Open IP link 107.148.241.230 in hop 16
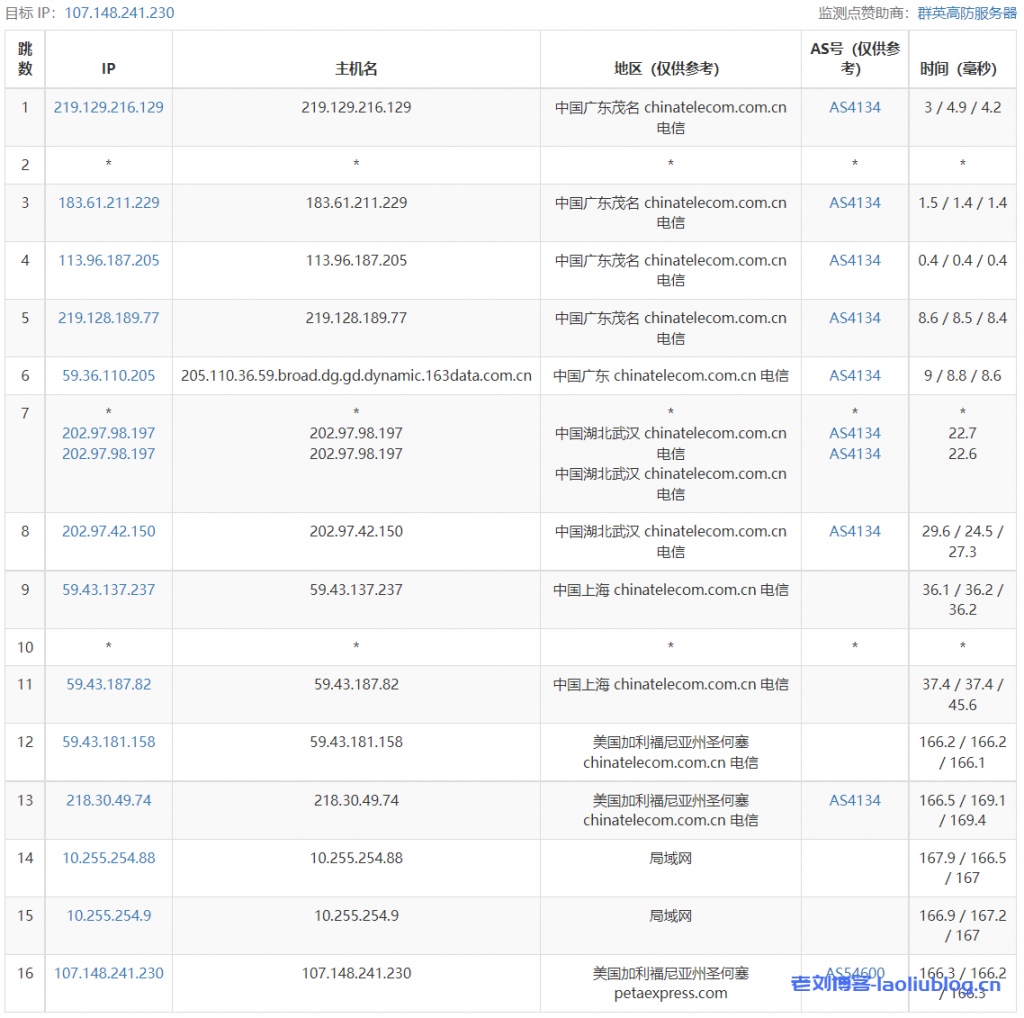Viewport: 1024px width, 1018px height. click(x=109, y=973)
